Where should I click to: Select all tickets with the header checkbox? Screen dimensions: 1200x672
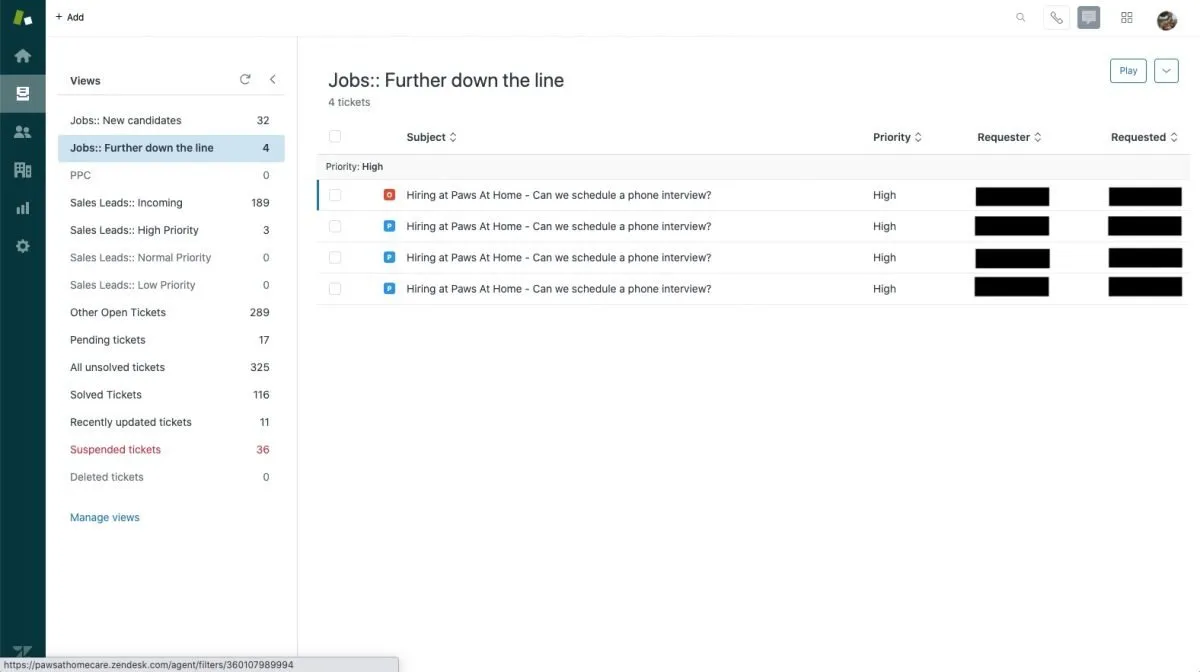pos(334,135)
